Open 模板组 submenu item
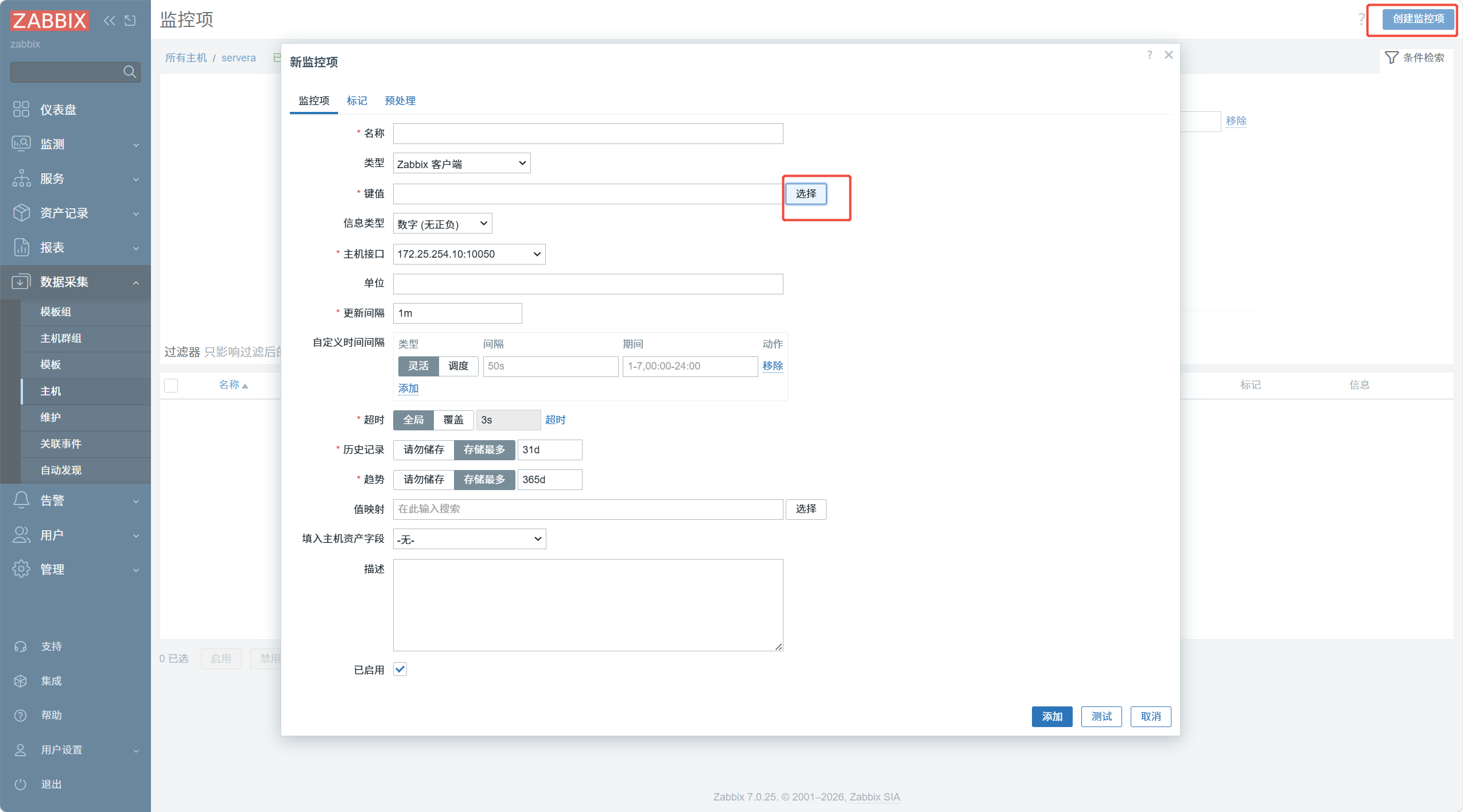1463x812 pixels. pos(86,312)
